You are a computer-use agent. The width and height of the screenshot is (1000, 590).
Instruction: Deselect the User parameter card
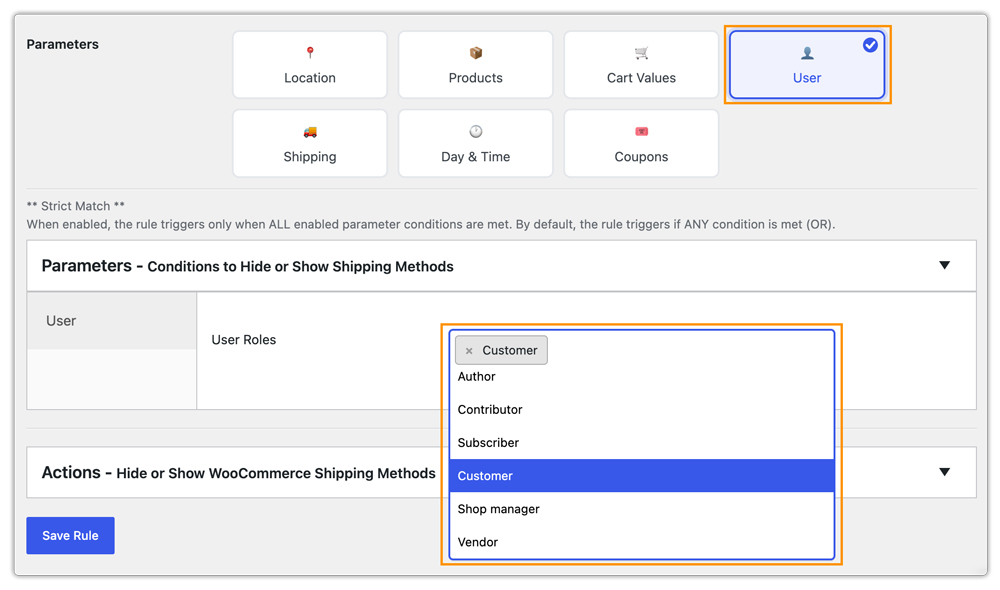(807, 65)
